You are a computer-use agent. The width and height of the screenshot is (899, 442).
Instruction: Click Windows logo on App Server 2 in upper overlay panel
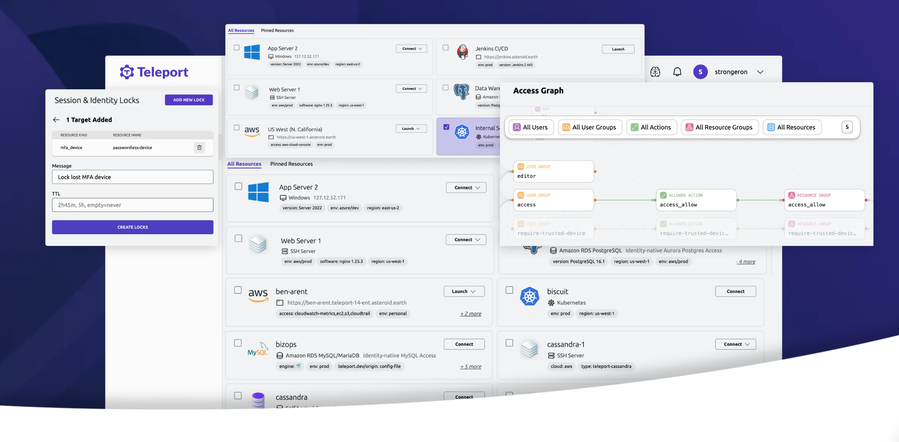252,52
